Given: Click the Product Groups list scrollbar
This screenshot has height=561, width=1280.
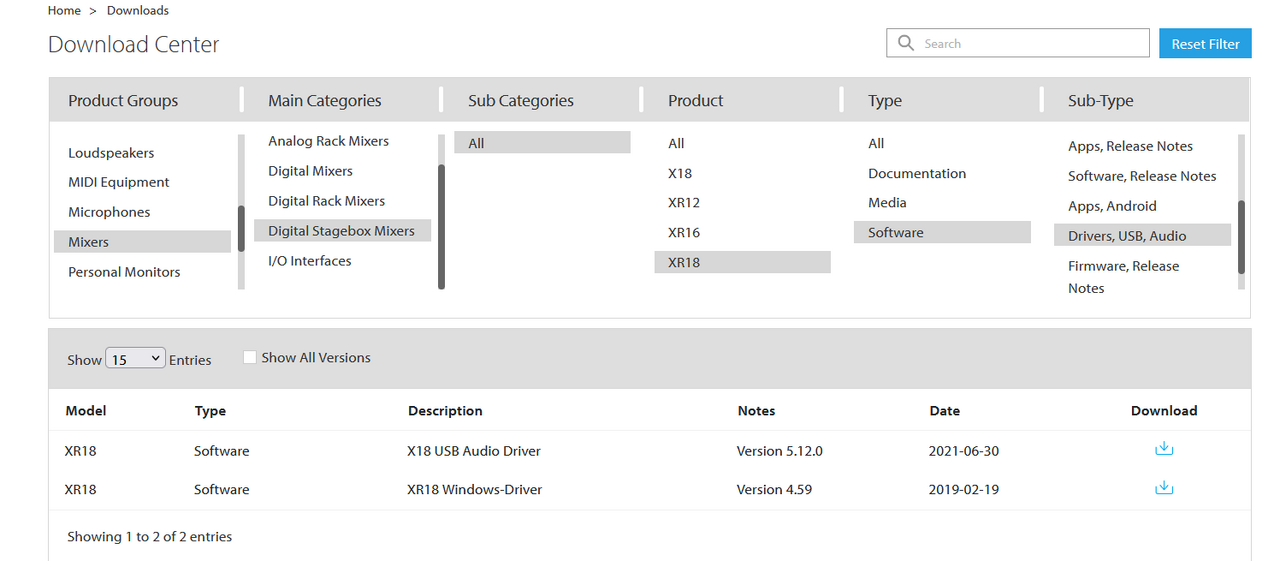Looking at the screenshot, I should (241, 230).
